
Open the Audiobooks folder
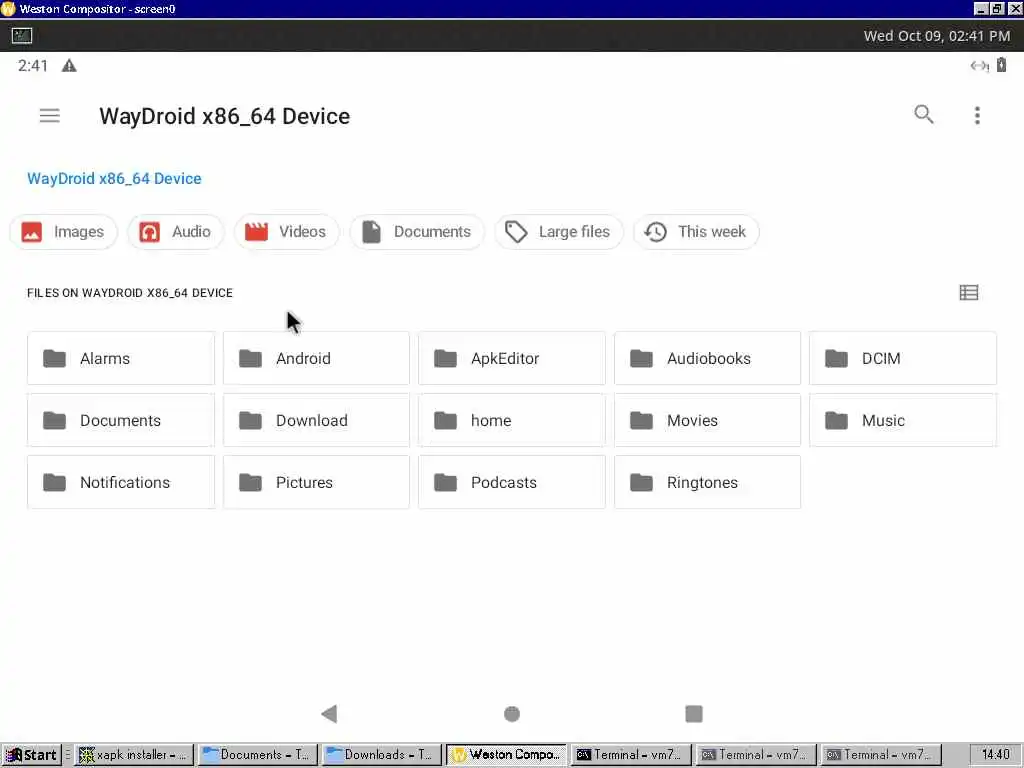(707, 358)
